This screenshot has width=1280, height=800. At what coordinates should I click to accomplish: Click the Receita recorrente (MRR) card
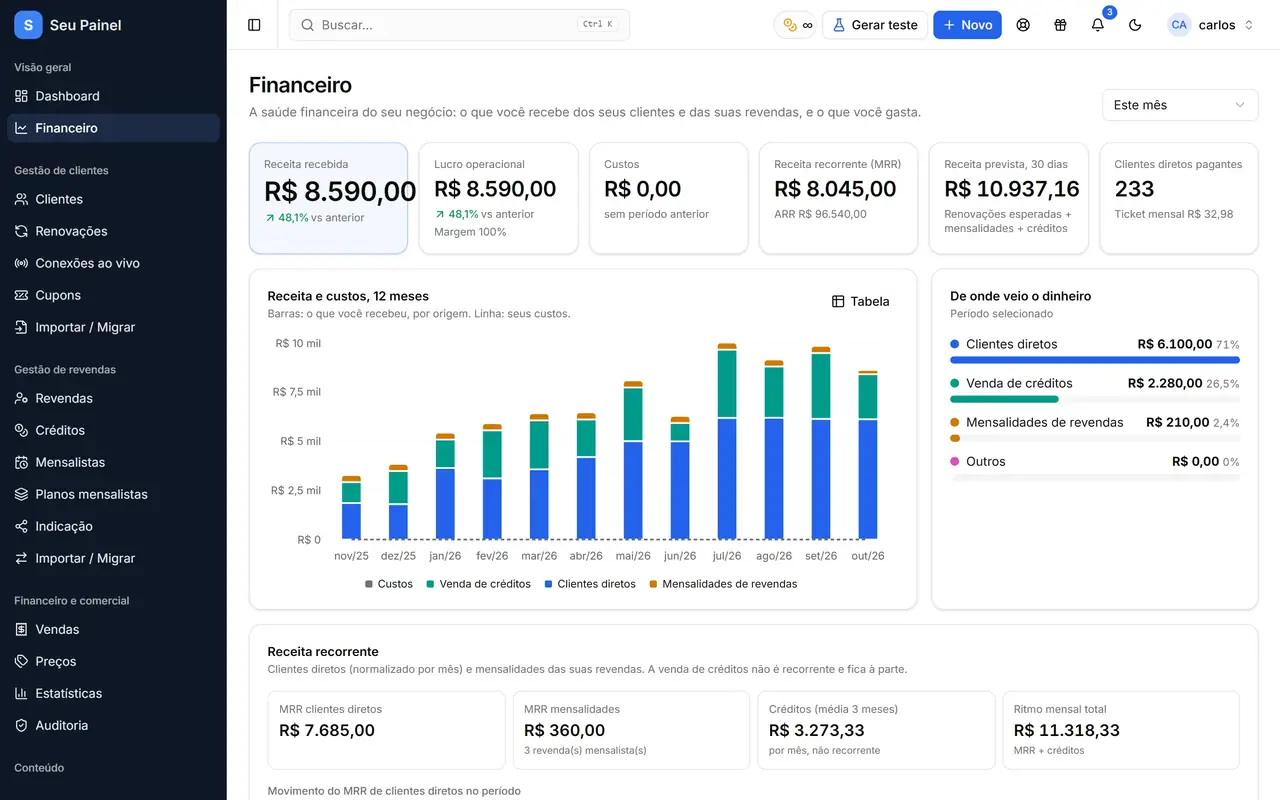[x=838, y=198]
